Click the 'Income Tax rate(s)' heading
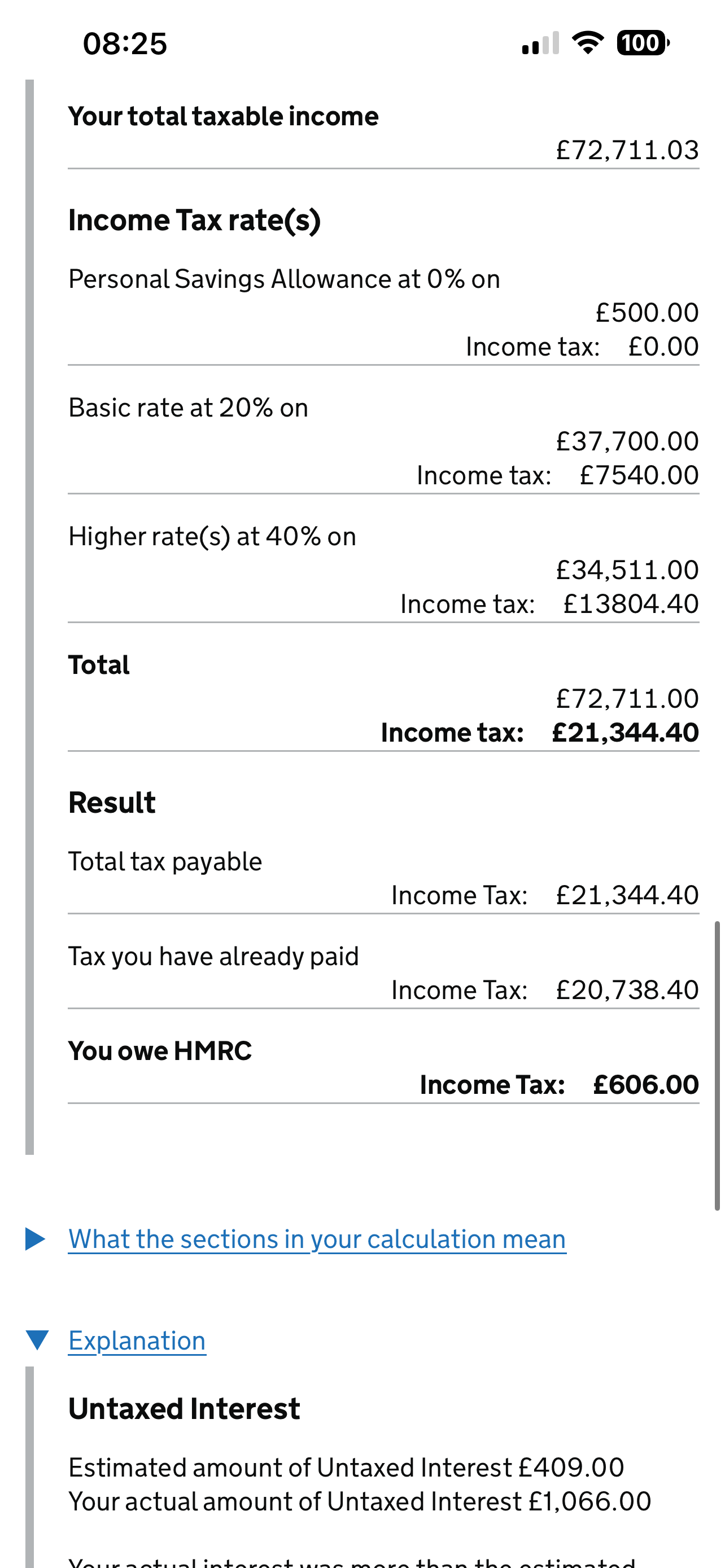Screen dimensions: 725x1568 pyautogui.click(x=194, y=220)
